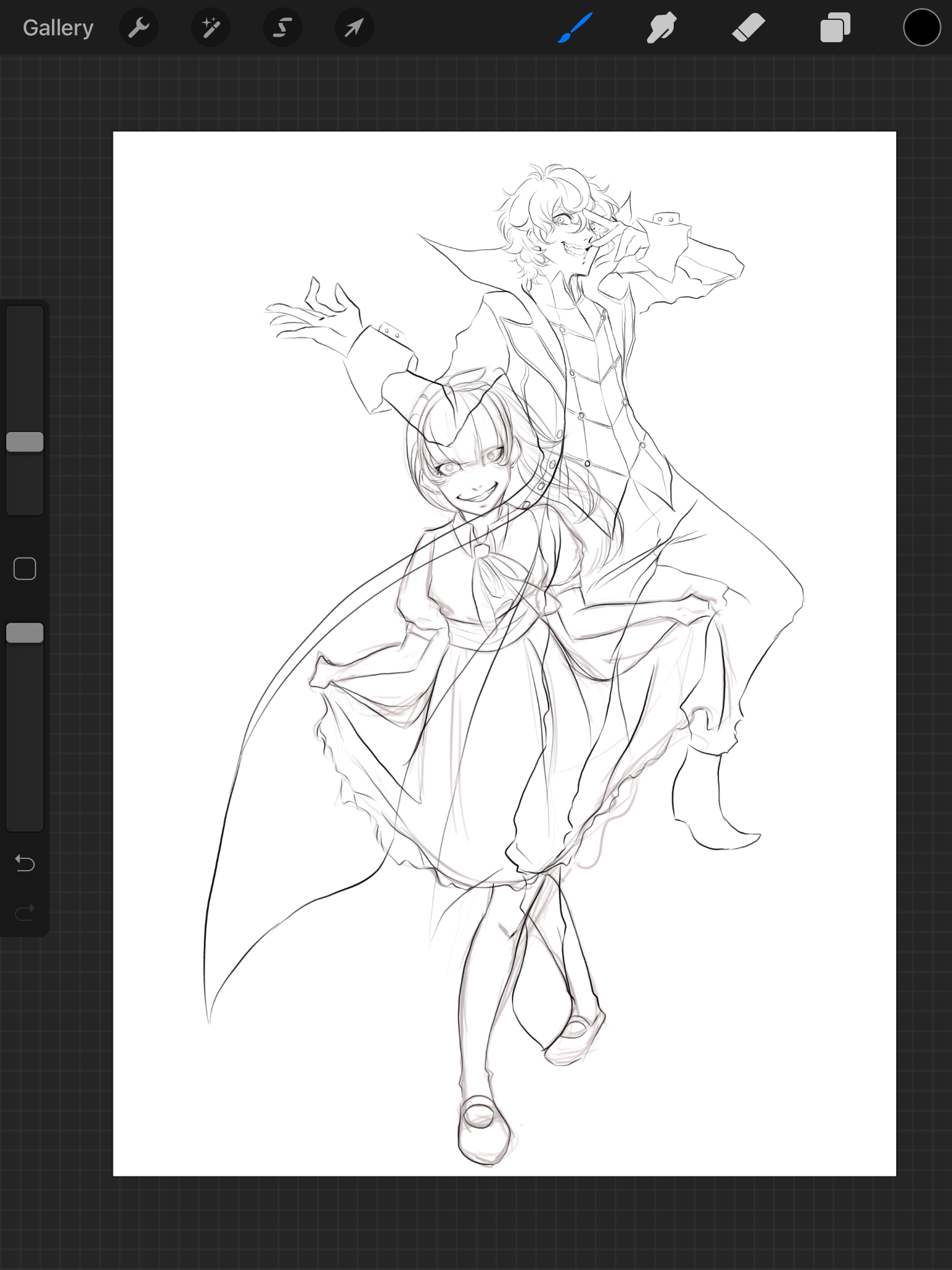
Task: Tap the Modify square button in sidebar
Action: (25, 569)
